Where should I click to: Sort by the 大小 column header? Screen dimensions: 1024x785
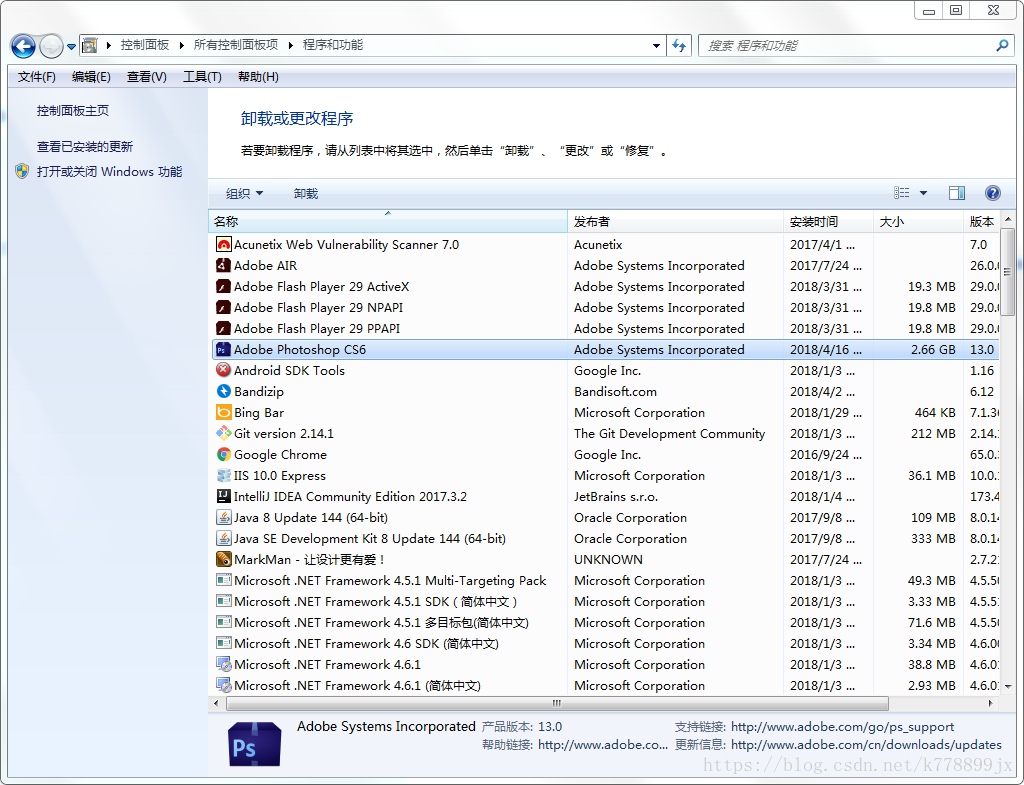coord(918,221)
